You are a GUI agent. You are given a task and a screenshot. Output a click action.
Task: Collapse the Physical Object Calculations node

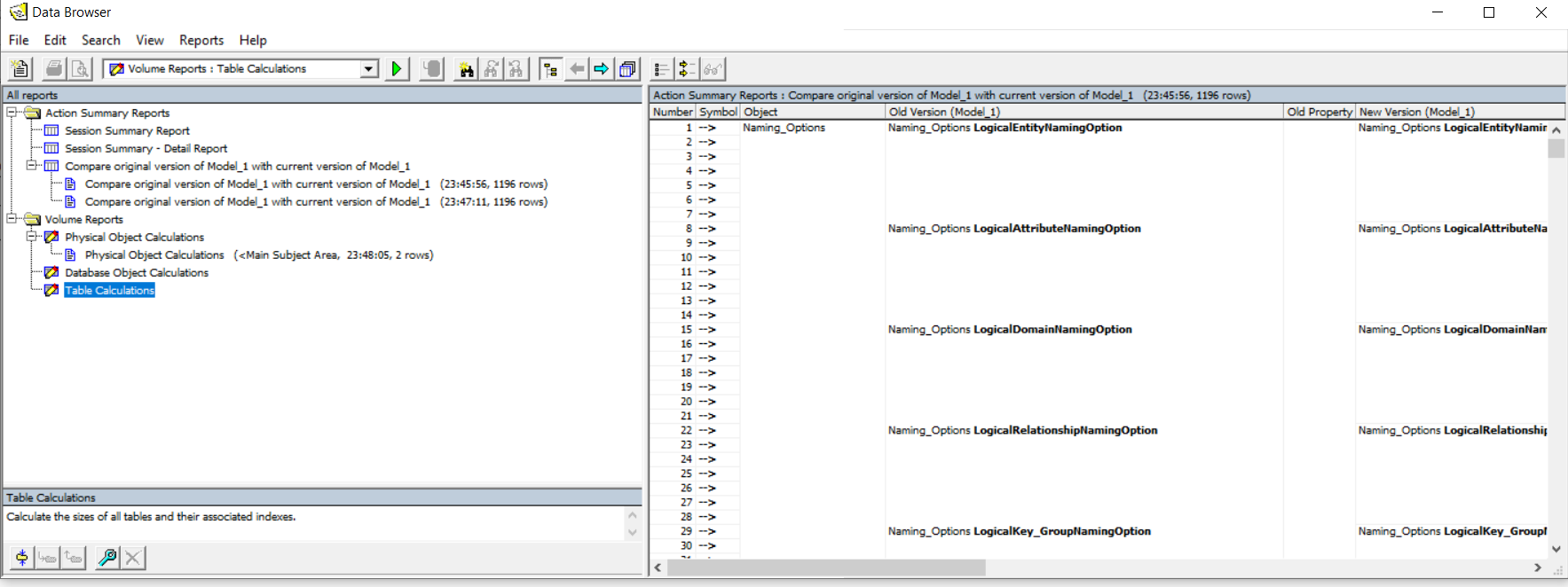pyautogui.click(x=31, y=237)
